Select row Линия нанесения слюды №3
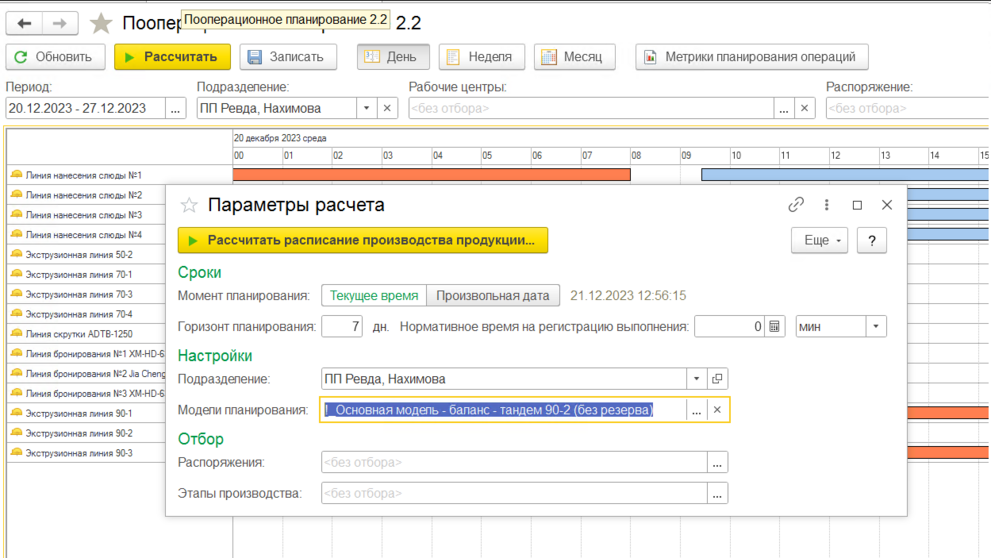The image size is (991, 558). (x=87, y=215)
